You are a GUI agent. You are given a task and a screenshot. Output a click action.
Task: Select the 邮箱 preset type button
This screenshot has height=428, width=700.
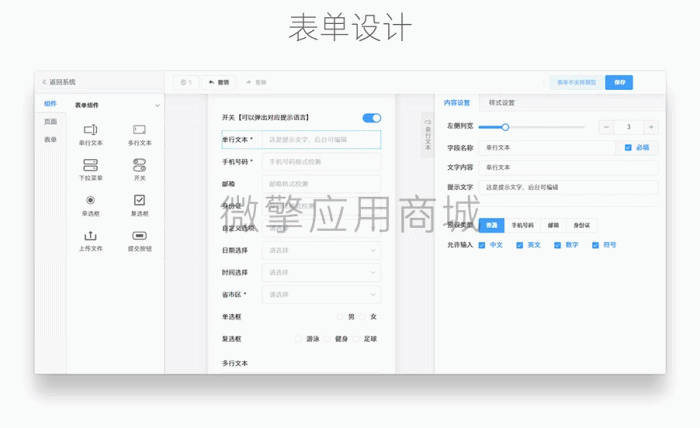click(553, 225)
